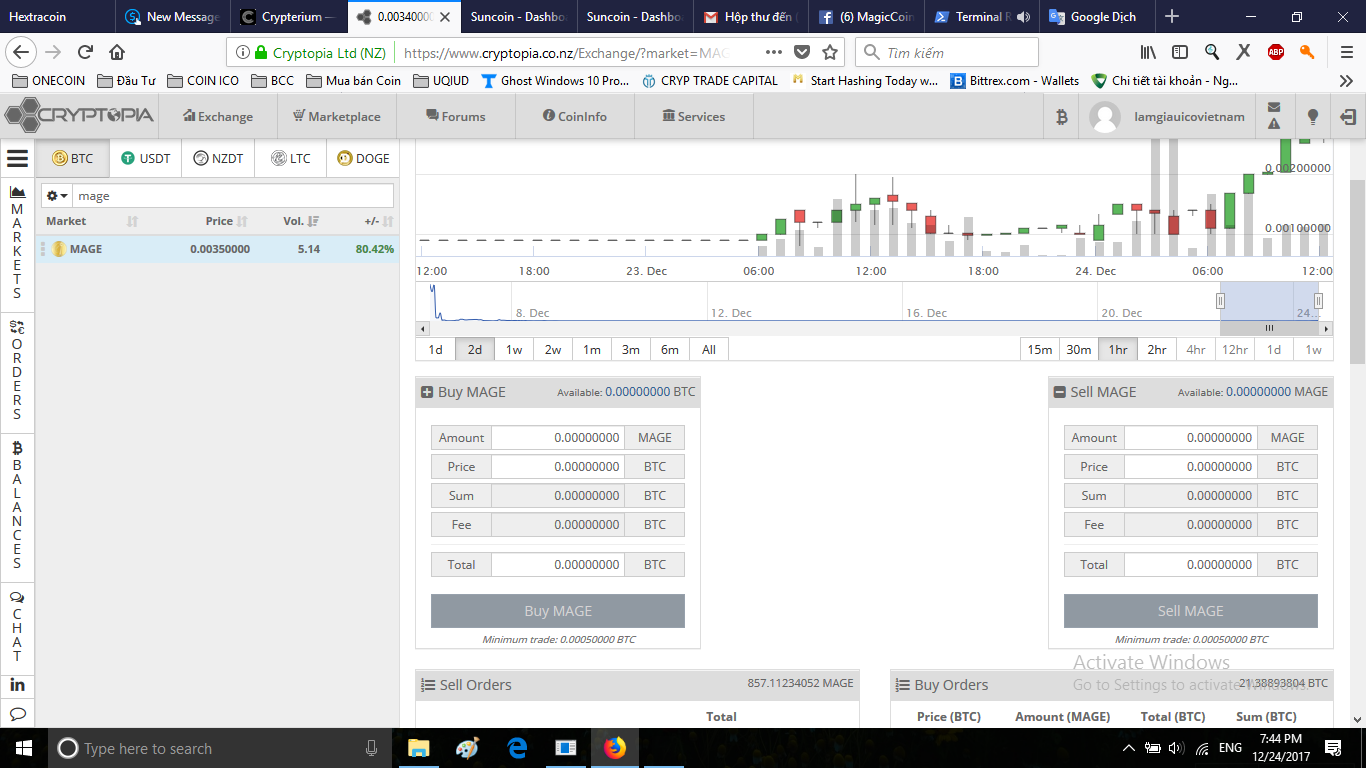Open the Exchange menu in the header
Screen dimensions: 1366x768
[217, 117]
